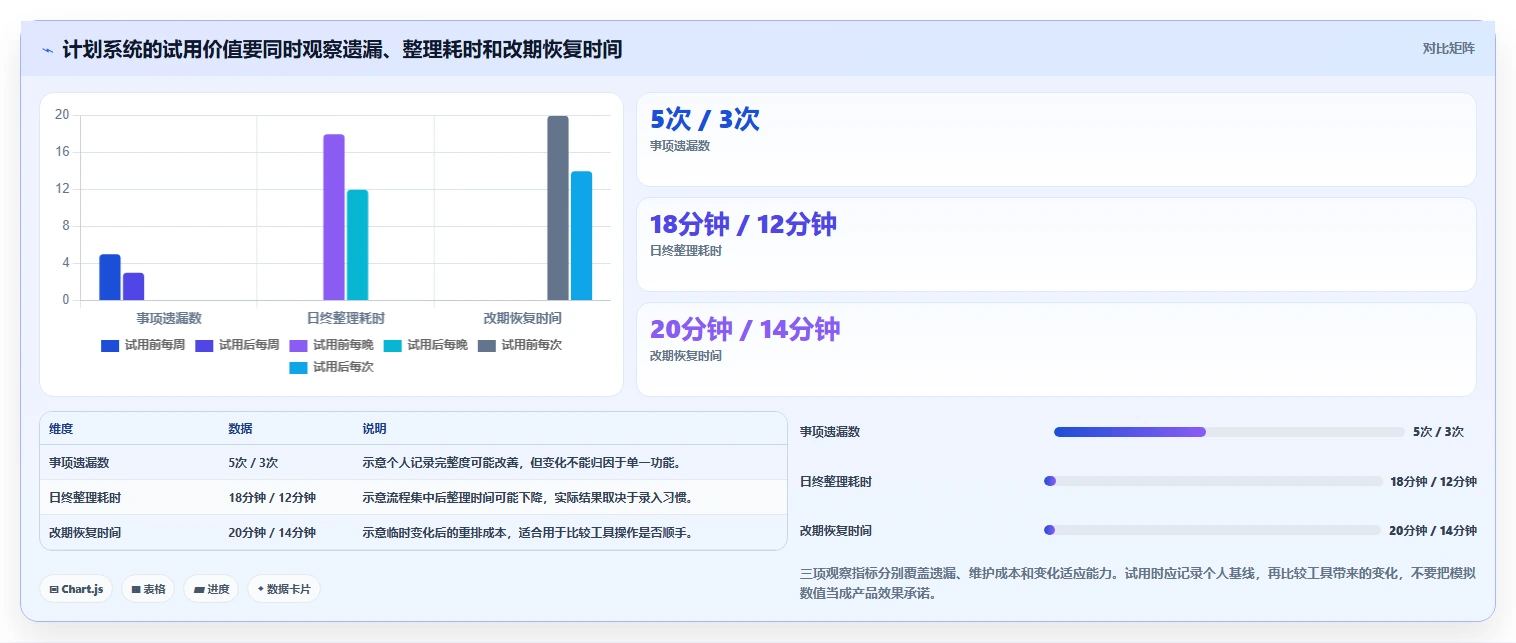Toggle the 试用后每晚 legend entry

click(x=425, y=345)
